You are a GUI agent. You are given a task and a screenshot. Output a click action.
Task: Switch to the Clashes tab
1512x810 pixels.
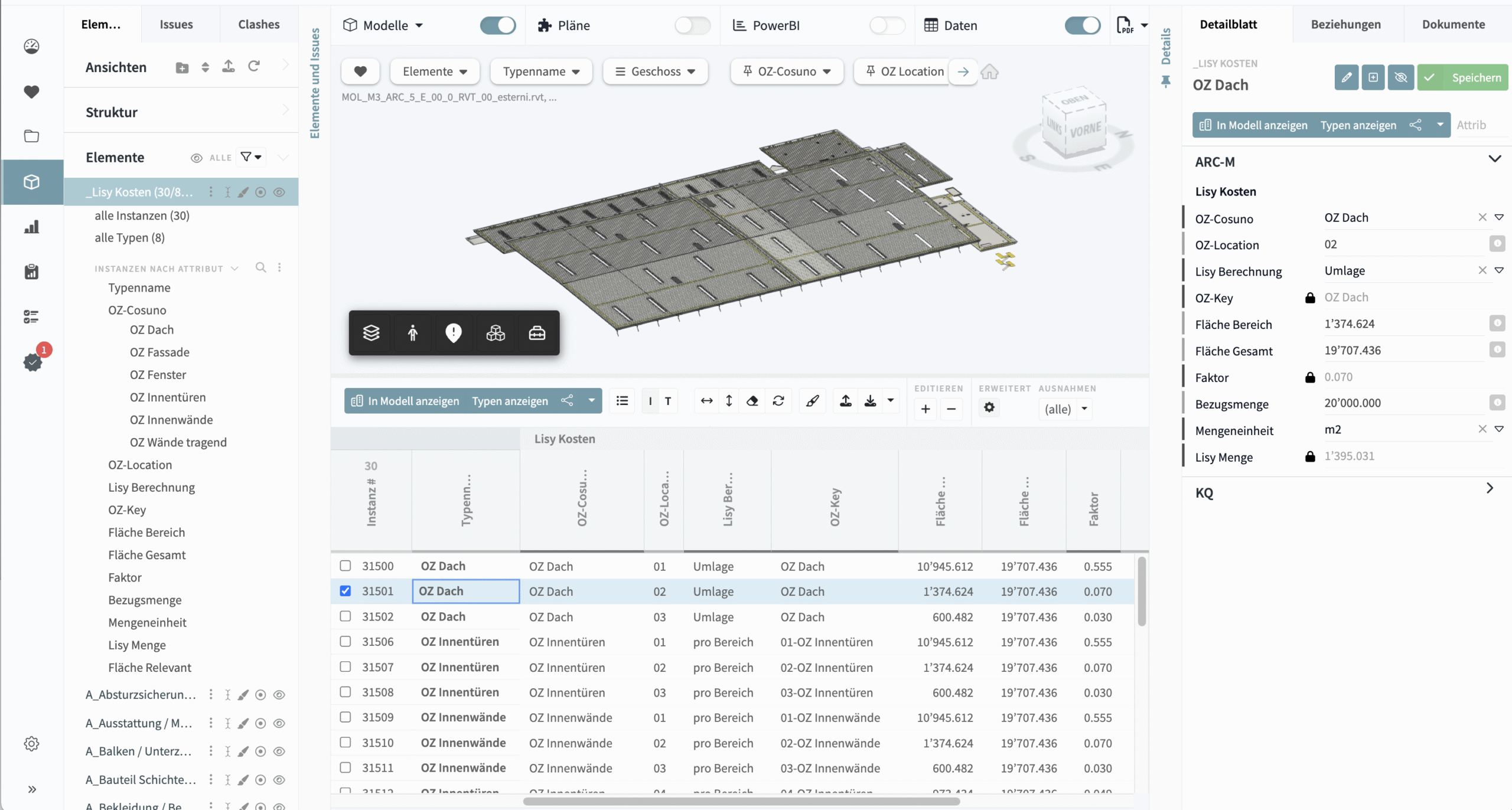pyautogui.click(x=259, y=24)
